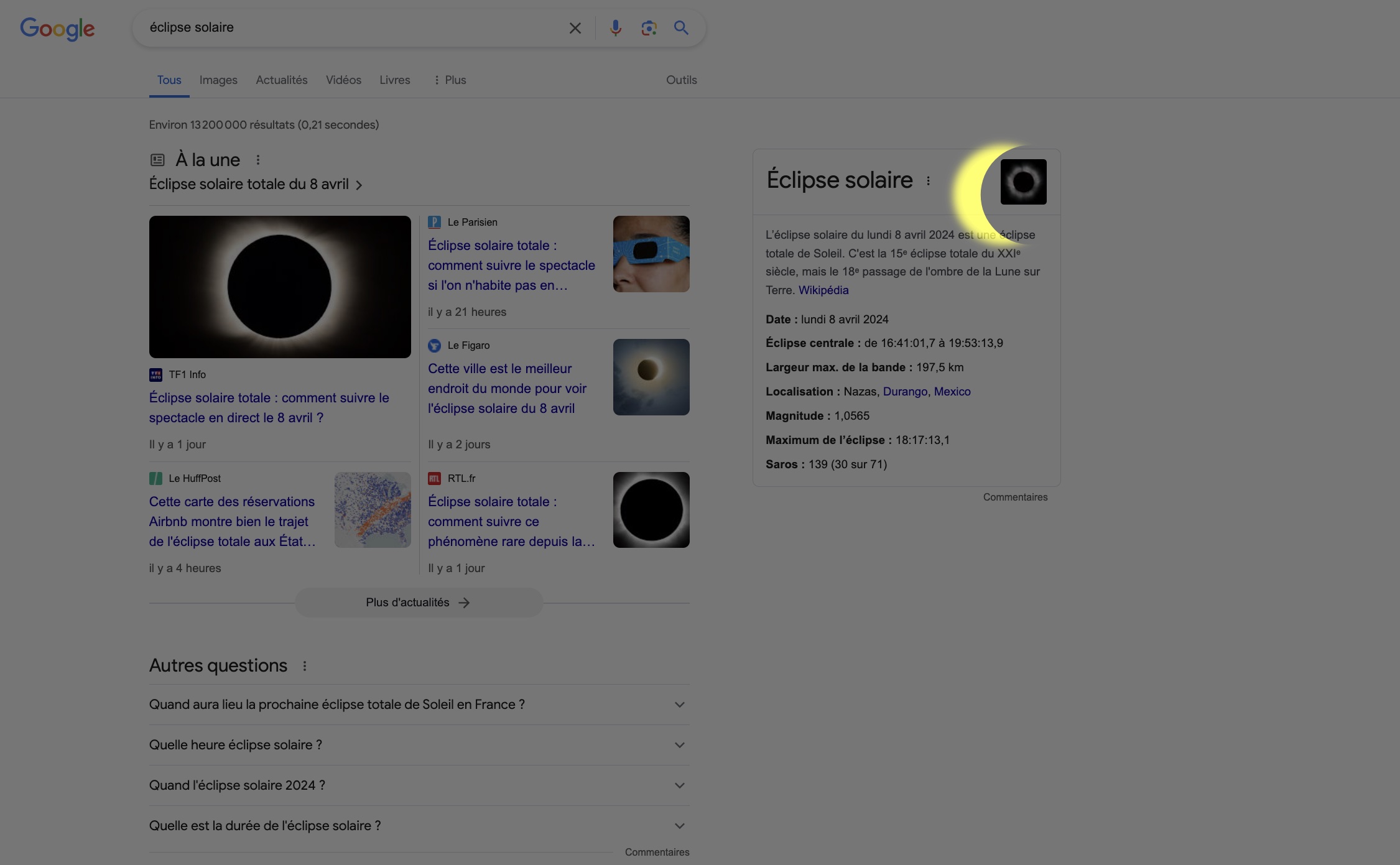
Task: Open Le Figaro eclipse thumbnail image
Action: [x=651, y=377]
